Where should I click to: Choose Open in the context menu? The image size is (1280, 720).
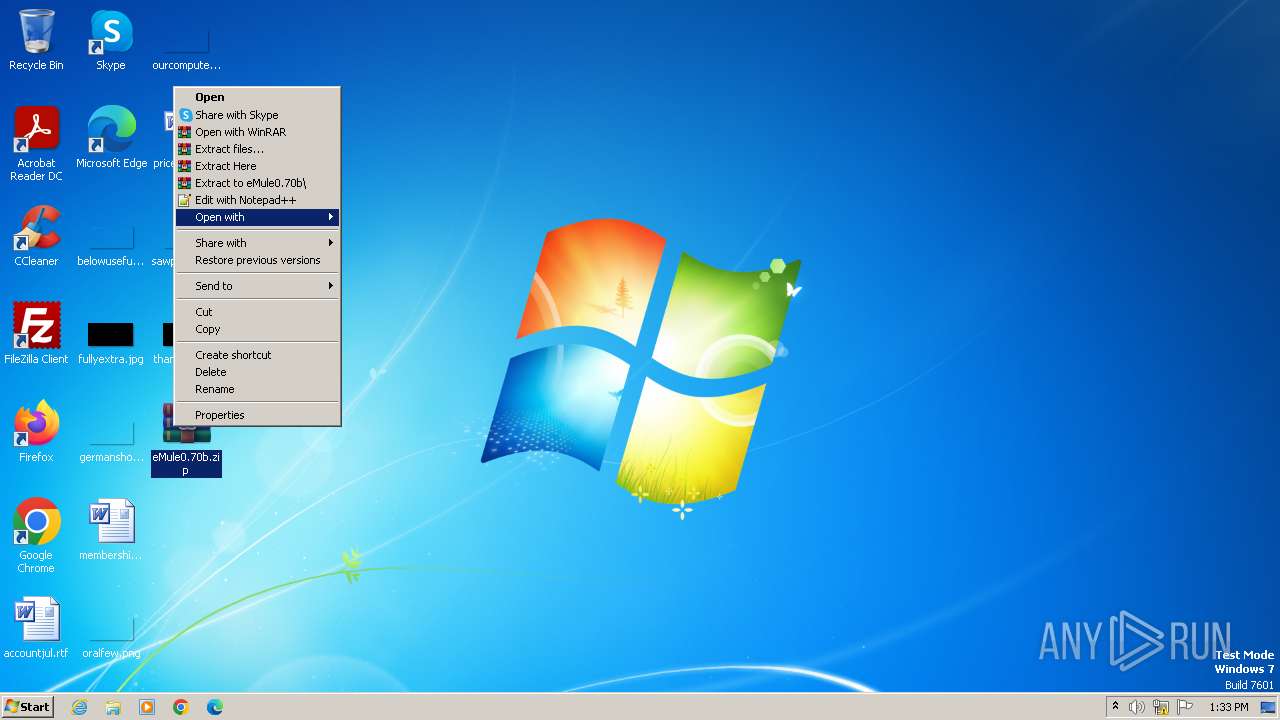[258, 97]
